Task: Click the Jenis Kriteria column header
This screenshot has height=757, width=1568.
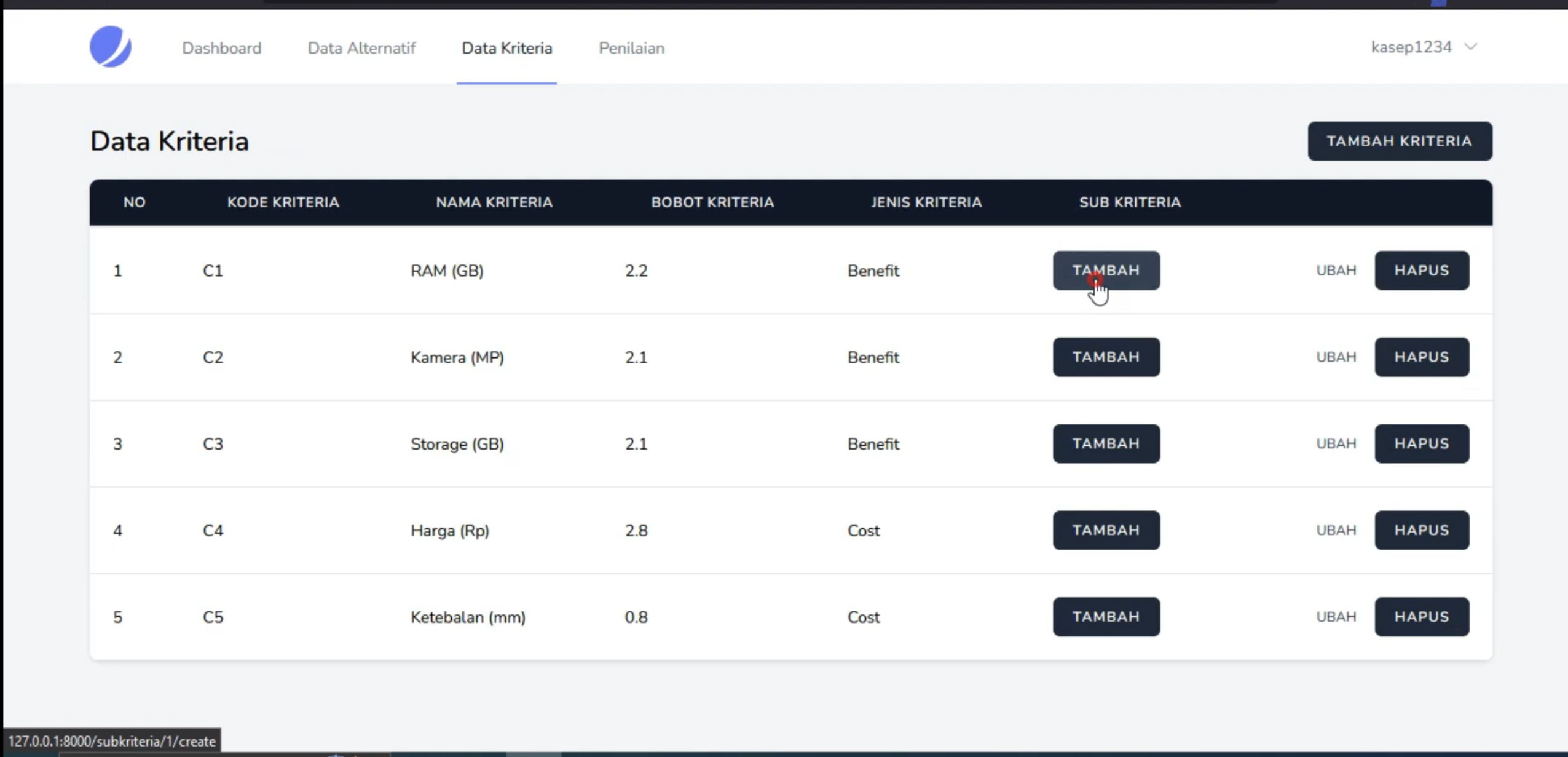Action: click(926, 202)
